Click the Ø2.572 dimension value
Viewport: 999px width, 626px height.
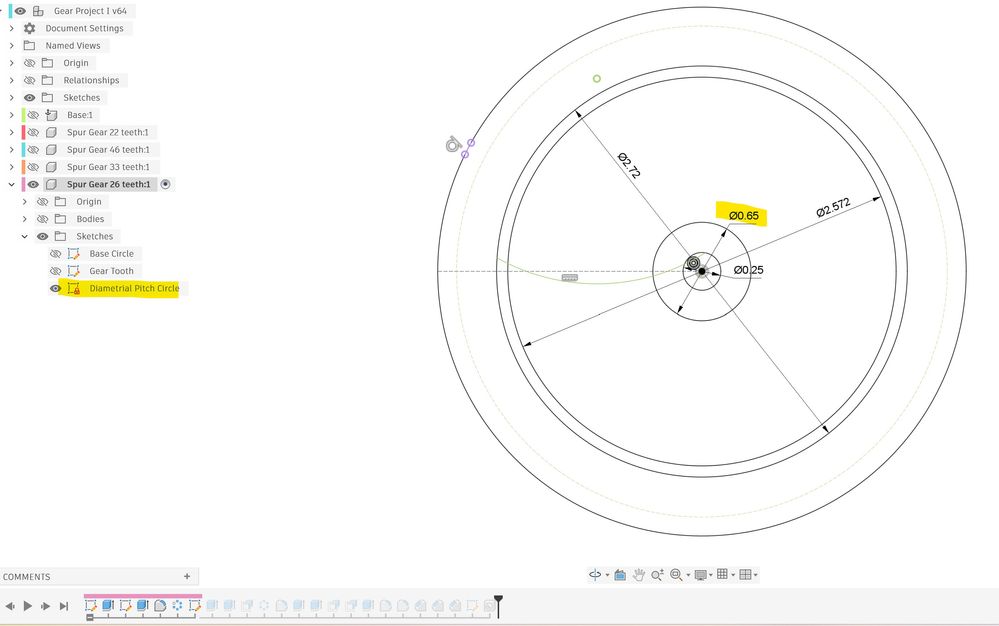pos(833,208)
